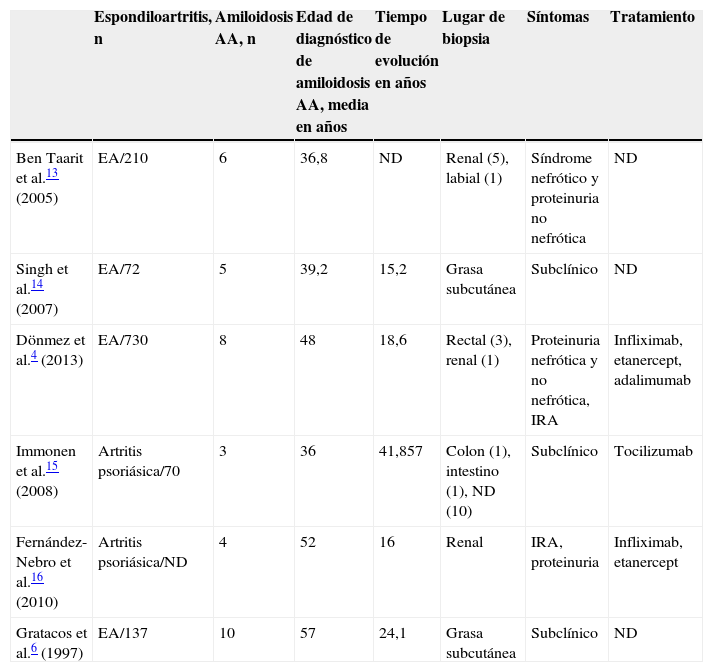
Task: Select the EA/210 cell
Action: [120, 159]
